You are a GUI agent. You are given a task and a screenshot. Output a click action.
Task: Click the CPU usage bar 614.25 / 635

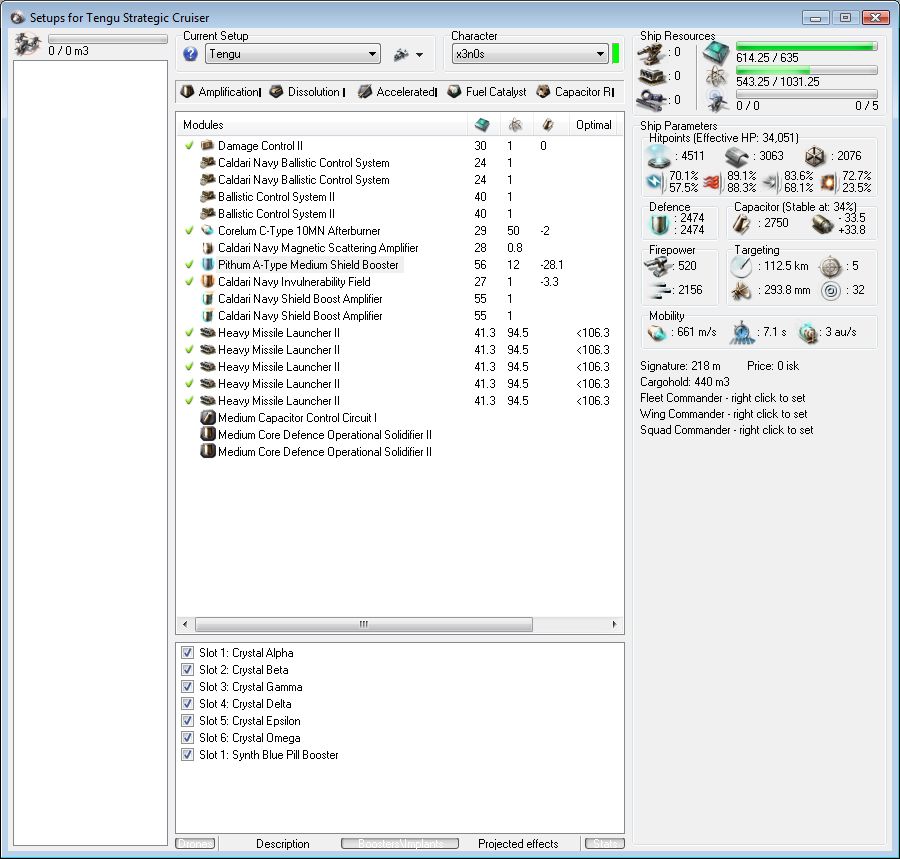click(x=806, y=46)
